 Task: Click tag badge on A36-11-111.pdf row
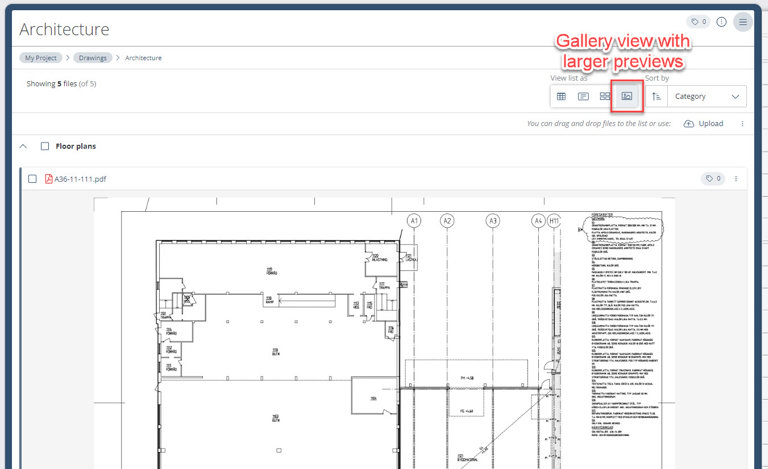[x=713, y=179]
